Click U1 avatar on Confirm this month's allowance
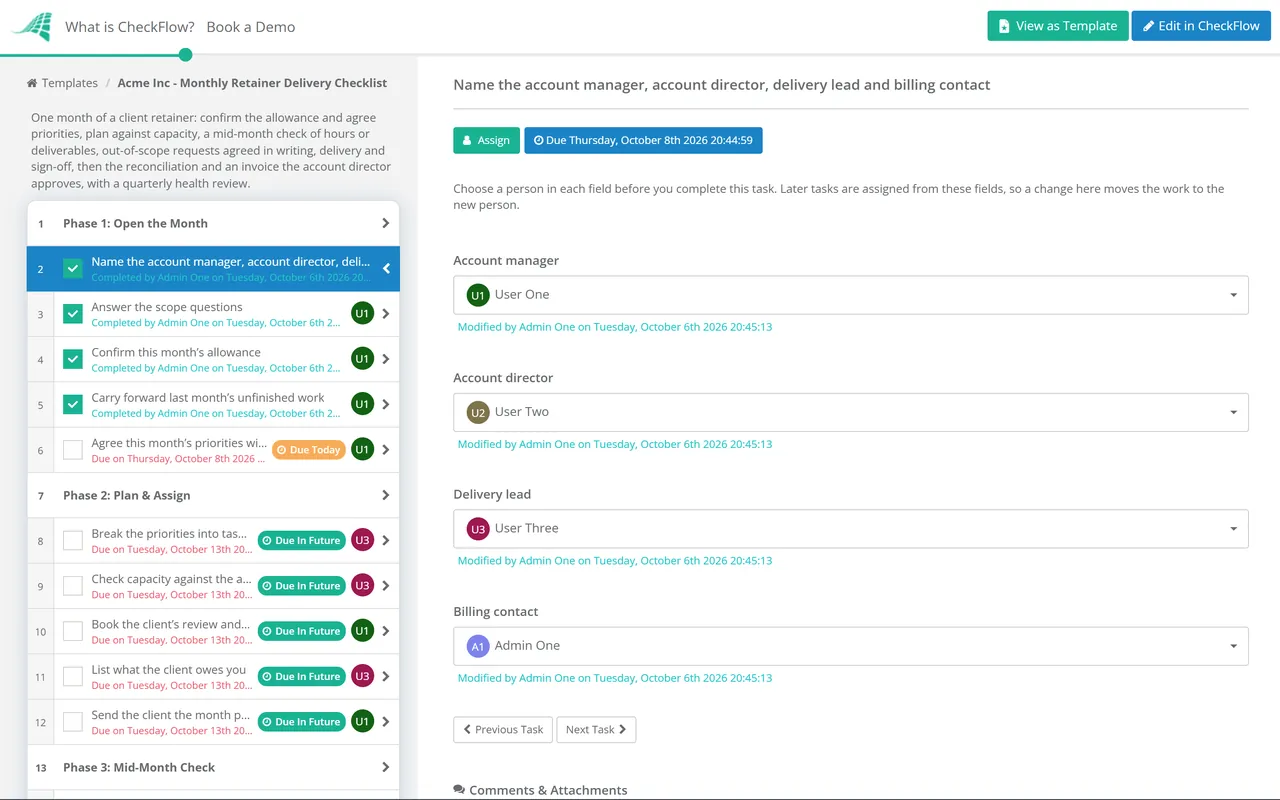 [x=362, y=359]
